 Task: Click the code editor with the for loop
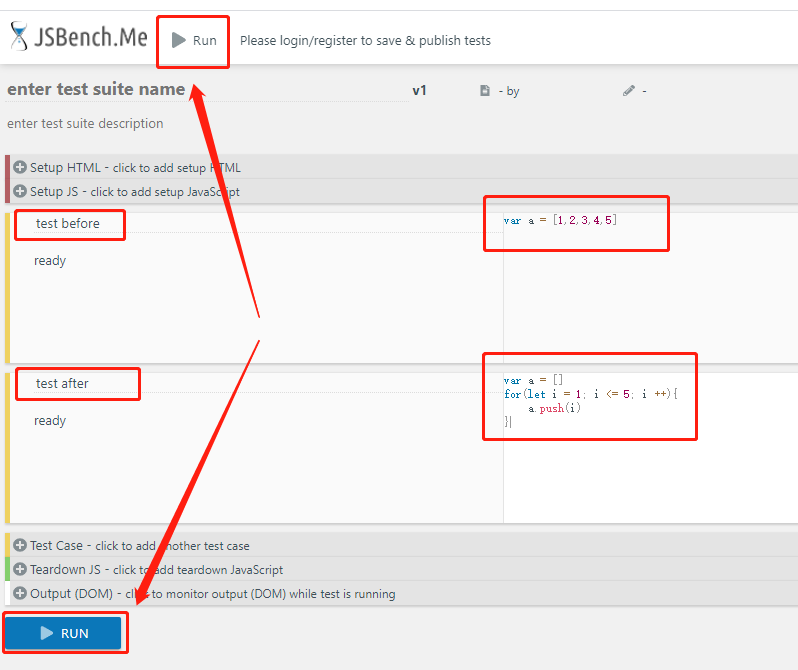coord(650,448)
